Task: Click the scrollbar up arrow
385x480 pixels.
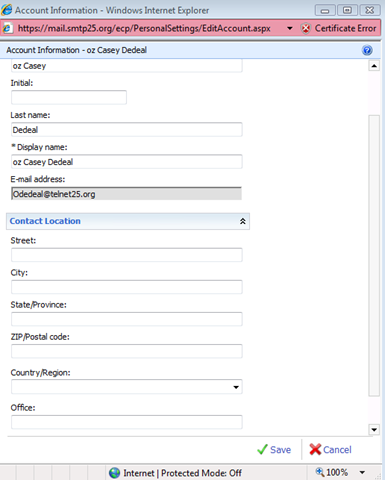Action: tap(374, 66)
